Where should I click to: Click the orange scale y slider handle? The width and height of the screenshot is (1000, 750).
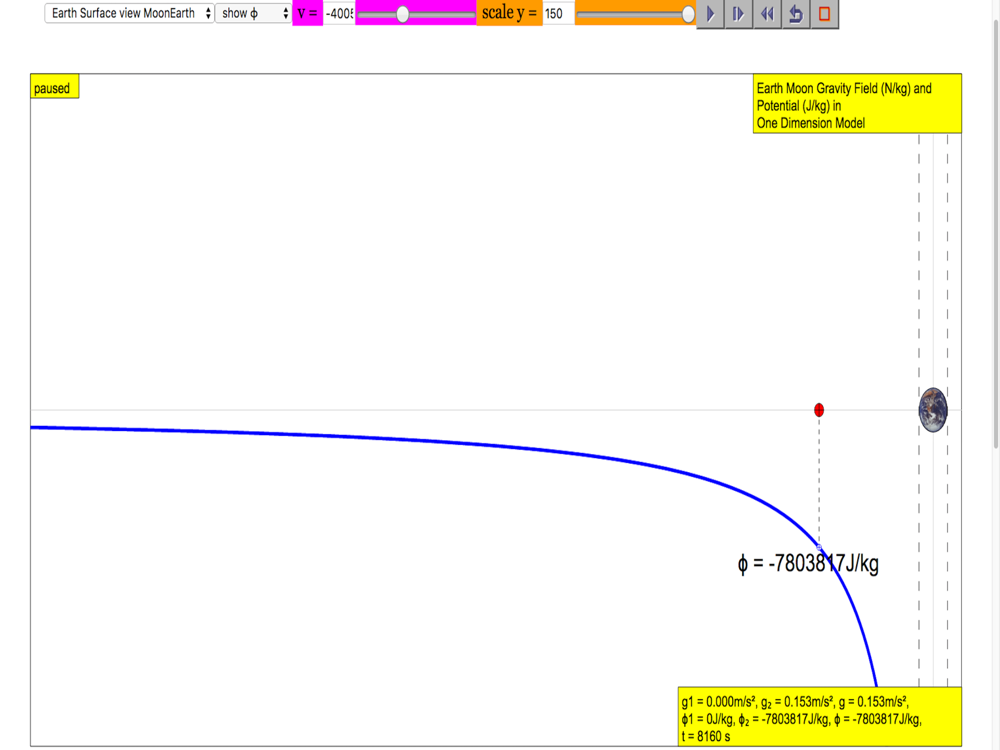click(688, 14)
